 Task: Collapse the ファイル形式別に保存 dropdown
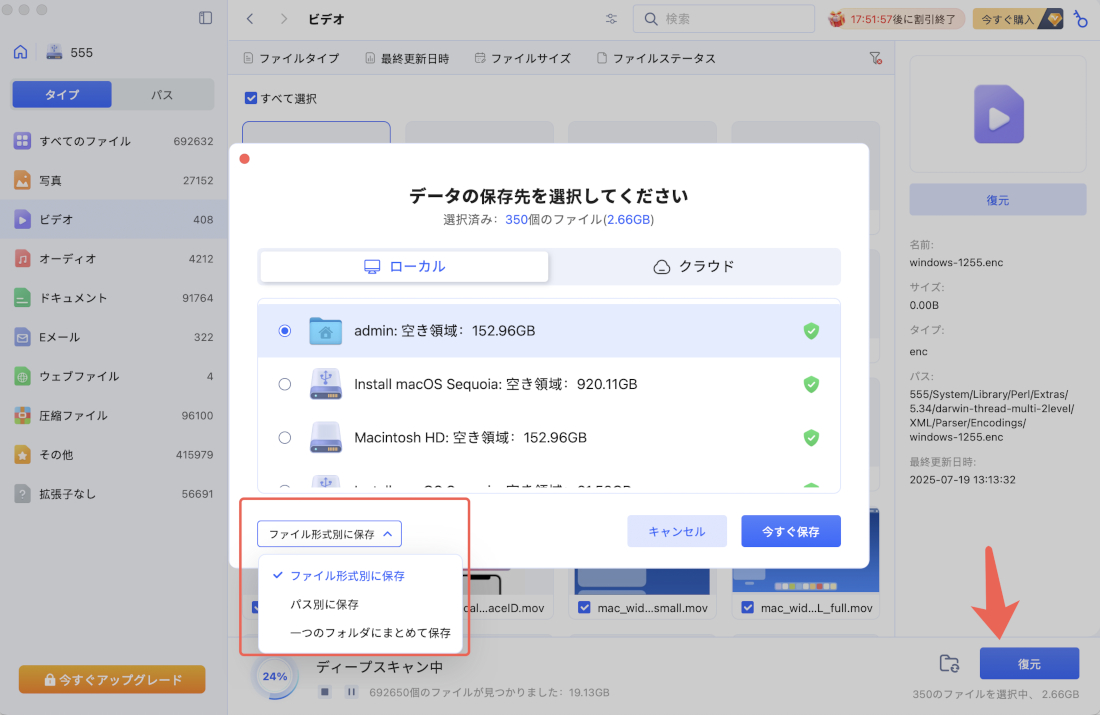click(x=330, y=533)
